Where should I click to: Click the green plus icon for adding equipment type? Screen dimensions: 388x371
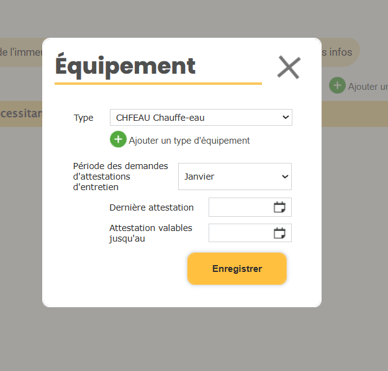(118, 139)
